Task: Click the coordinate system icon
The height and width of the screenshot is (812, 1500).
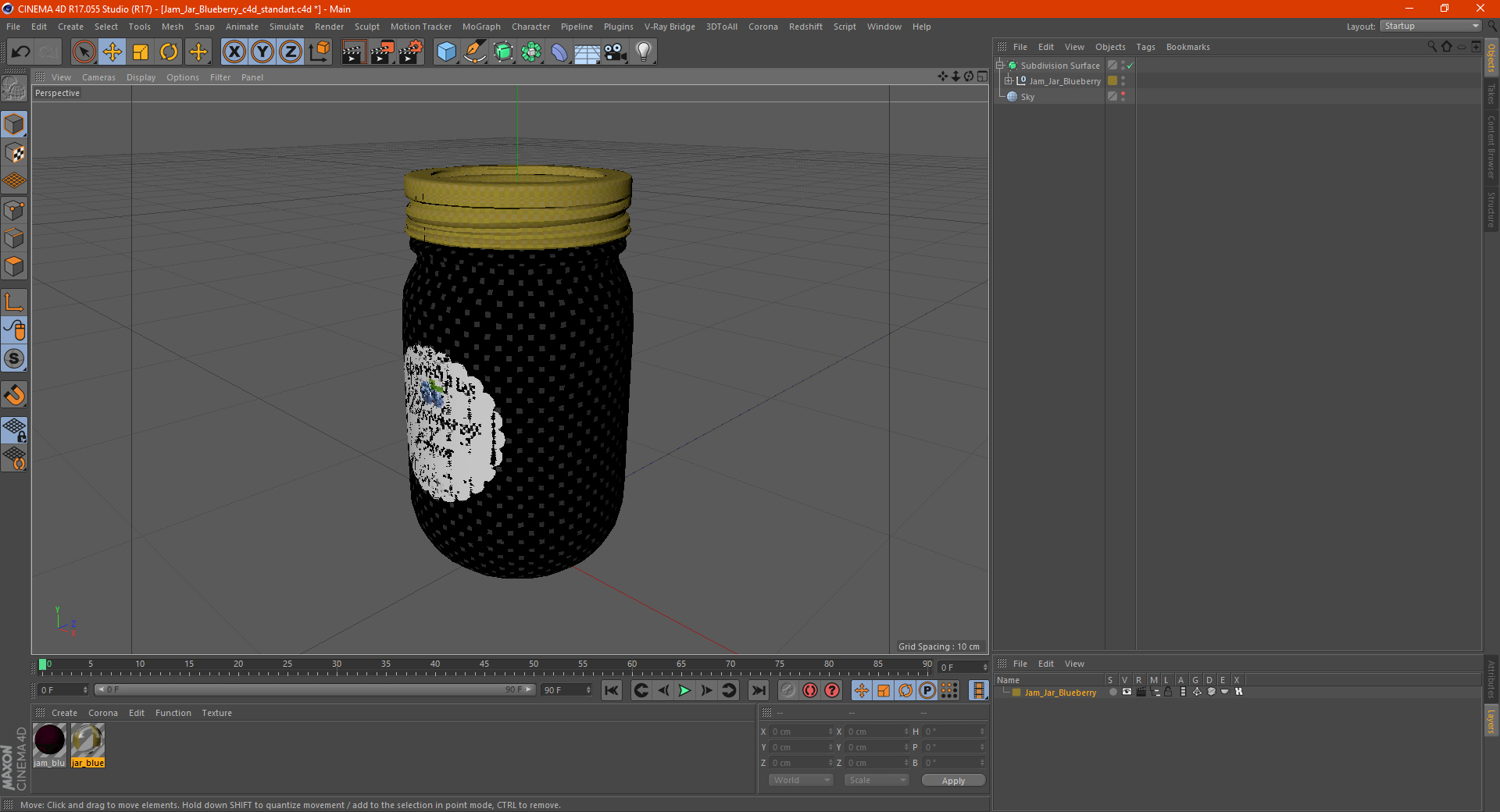Action: click(320, 52)
